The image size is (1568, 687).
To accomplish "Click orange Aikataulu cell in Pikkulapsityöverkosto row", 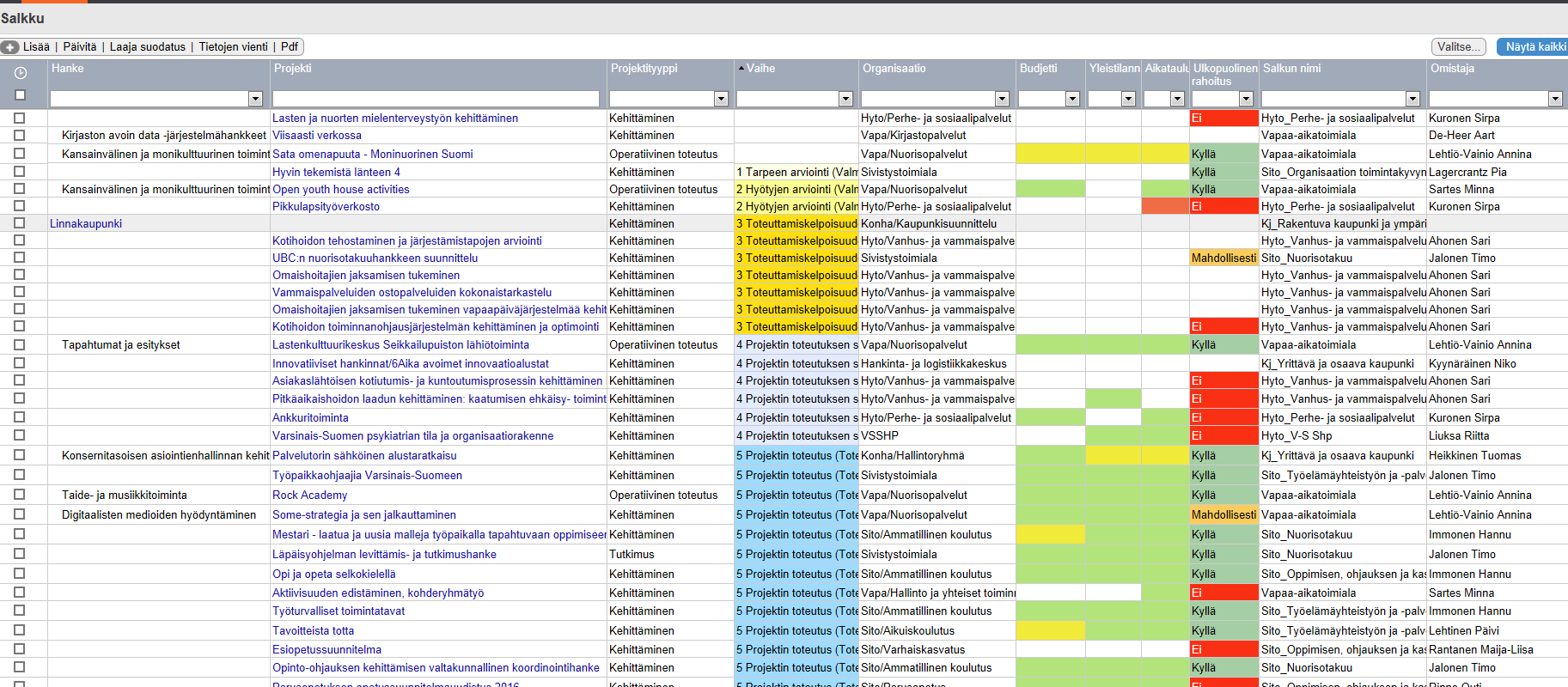I will pyautogui.click(x=1165, y=206).
